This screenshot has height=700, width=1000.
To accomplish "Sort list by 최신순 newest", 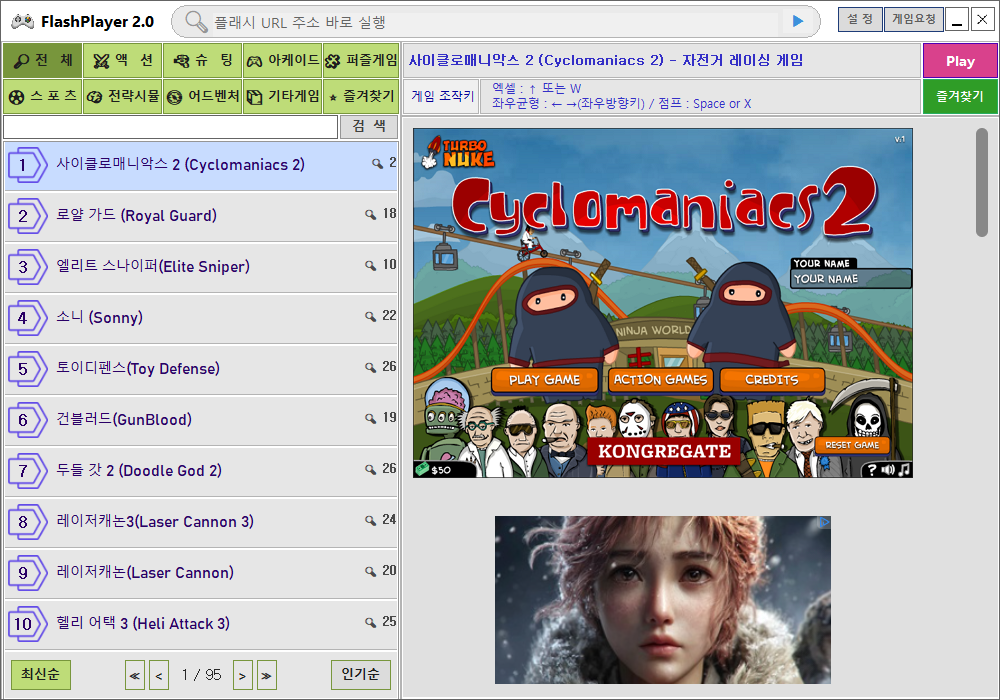I will [41, 674].
